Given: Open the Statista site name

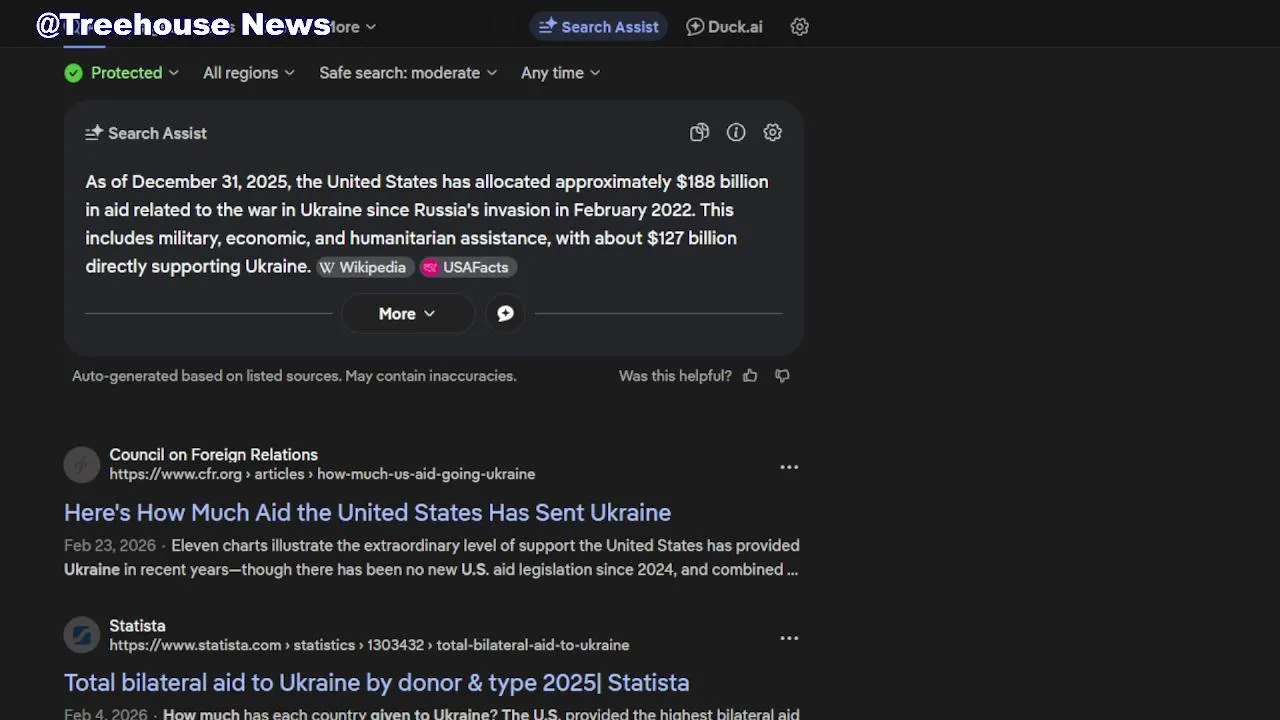Looking at the screenshot, I should coord(137,625).
